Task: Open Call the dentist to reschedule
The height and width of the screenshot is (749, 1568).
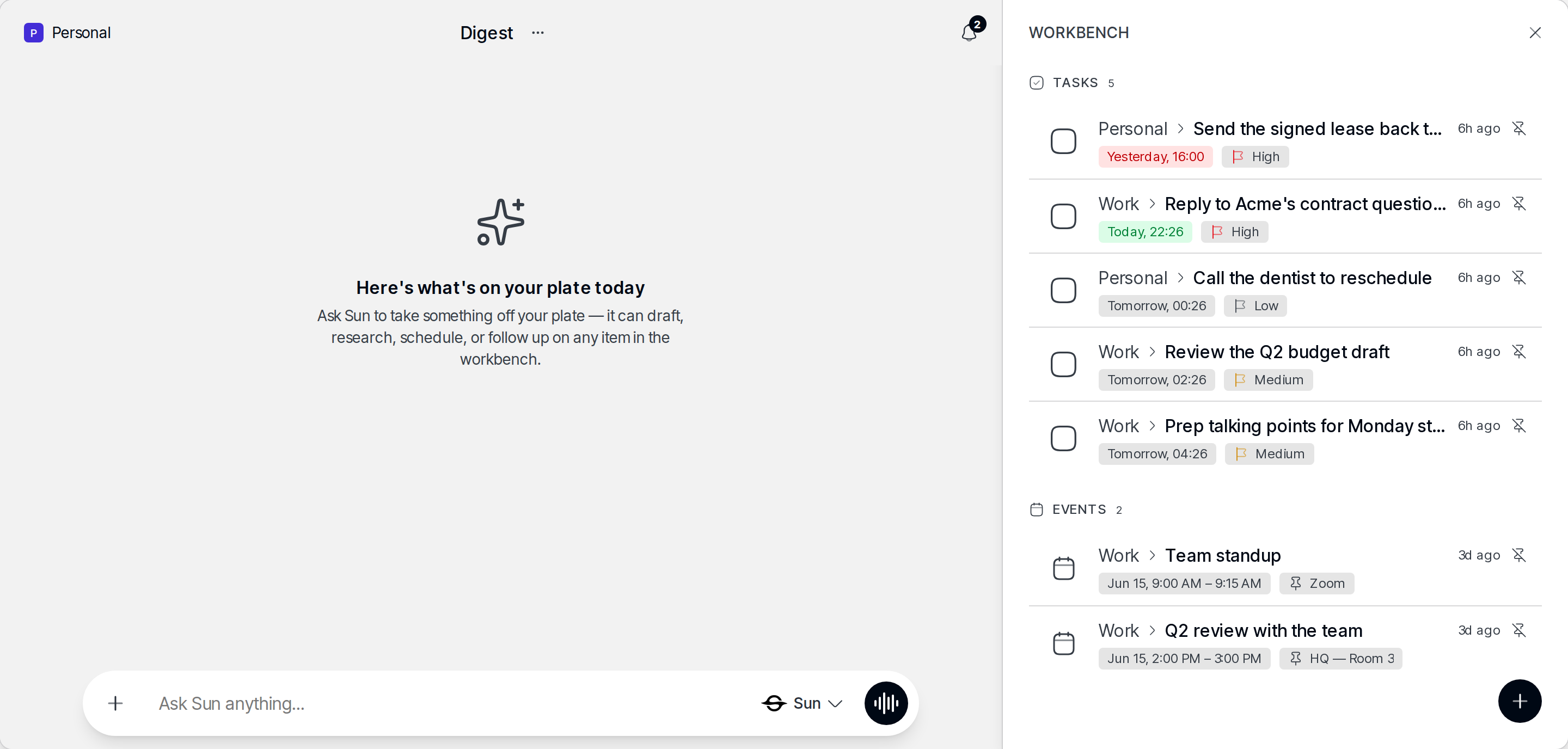Action: 1312,278
